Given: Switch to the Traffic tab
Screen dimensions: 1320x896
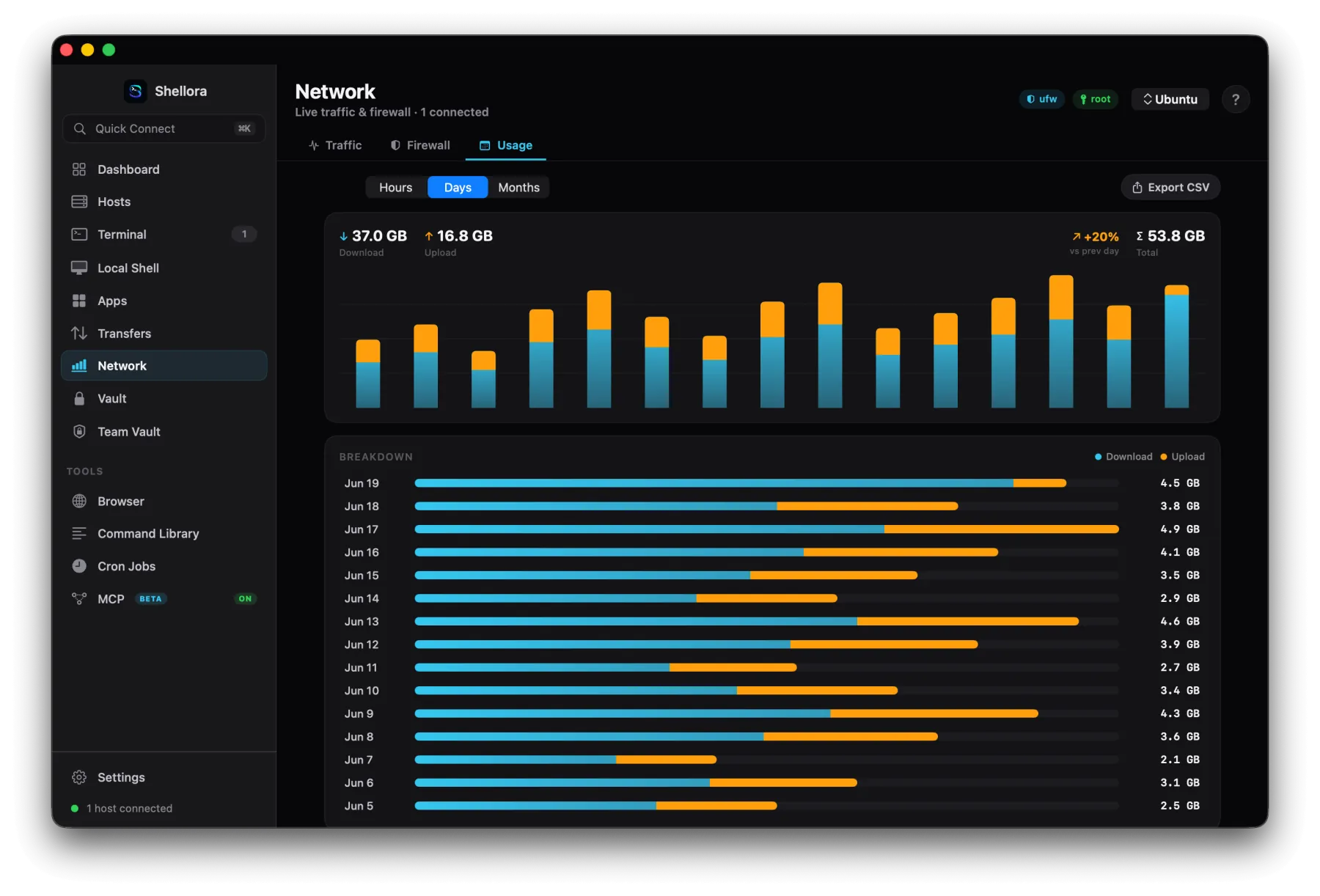Looking at the screenshot, I should (x=335, y=145).
